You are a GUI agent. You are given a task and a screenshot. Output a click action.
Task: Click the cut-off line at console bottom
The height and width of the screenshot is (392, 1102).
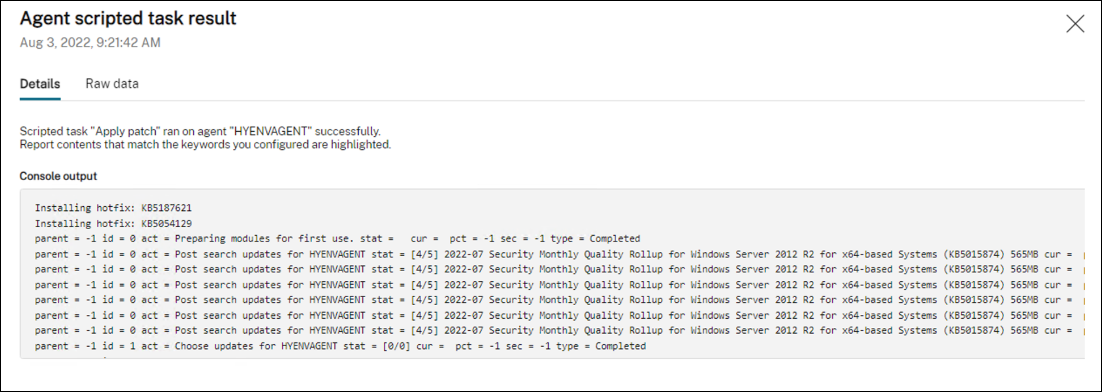click(70, 358)
